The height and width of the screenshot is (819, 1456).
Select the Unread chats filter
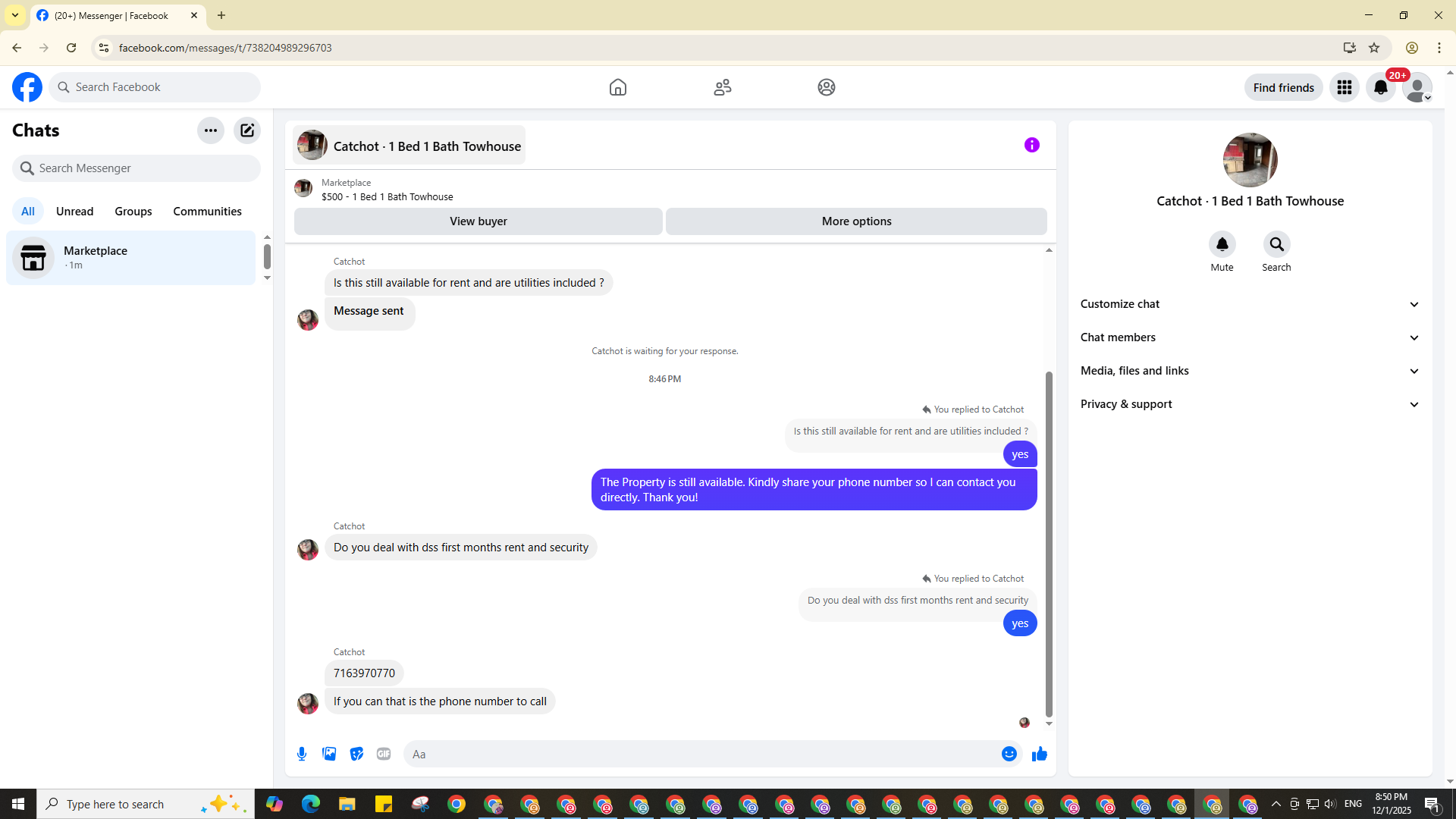(74, 212)
